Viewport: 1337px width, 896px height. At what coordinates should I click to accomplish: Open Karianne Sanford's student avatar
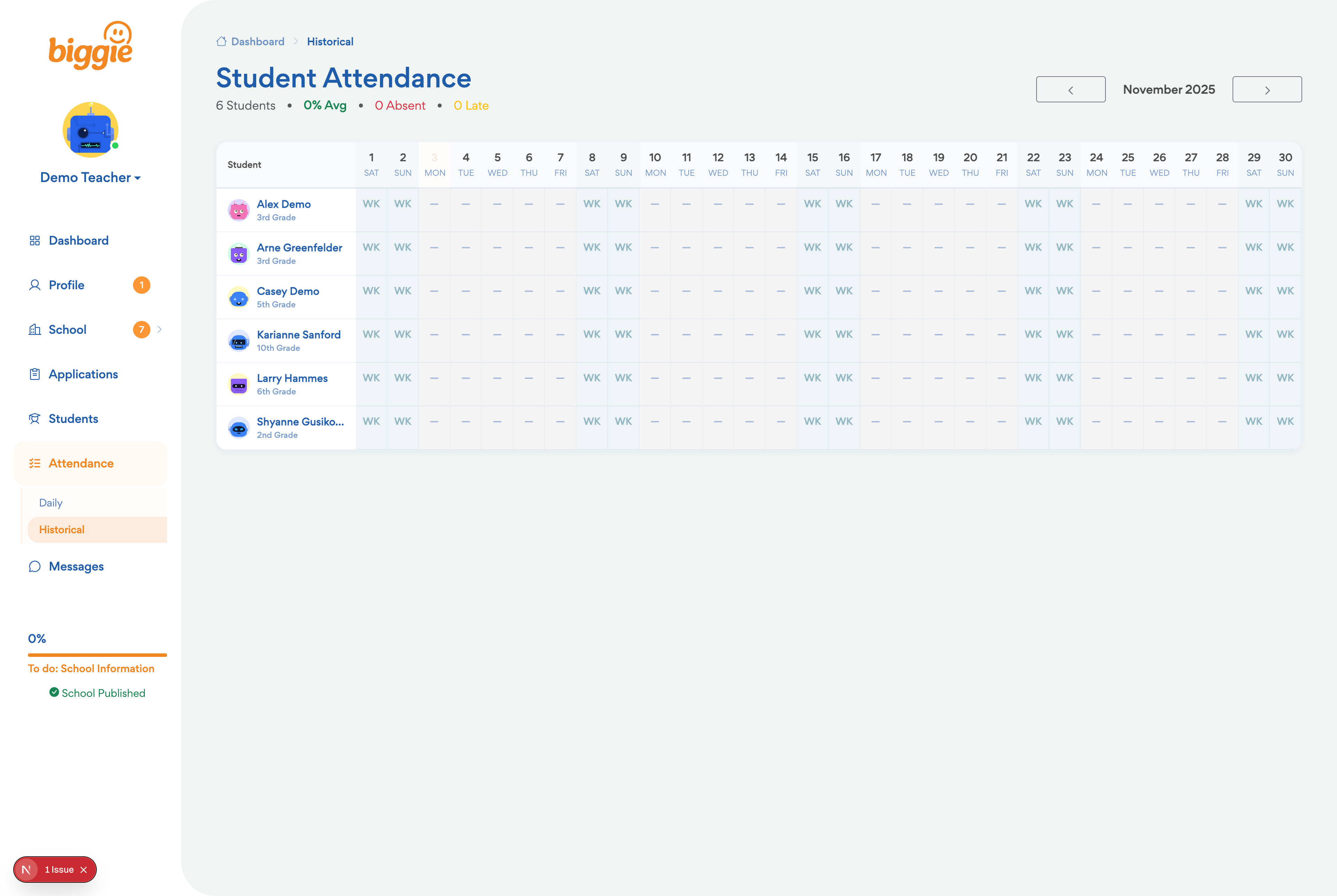(239, 340)
